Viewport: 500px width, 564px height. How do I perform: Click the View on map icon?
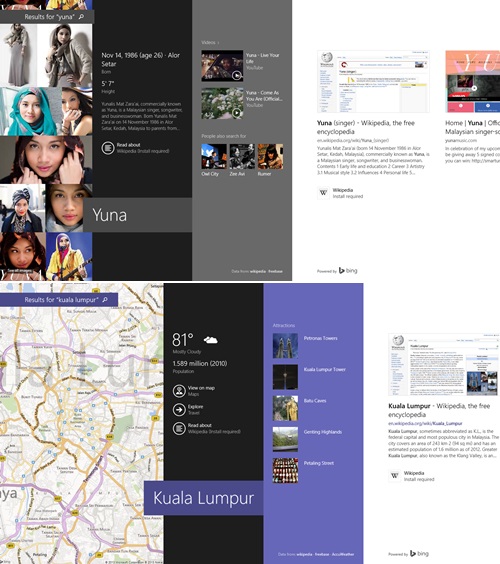pos(179,391)
